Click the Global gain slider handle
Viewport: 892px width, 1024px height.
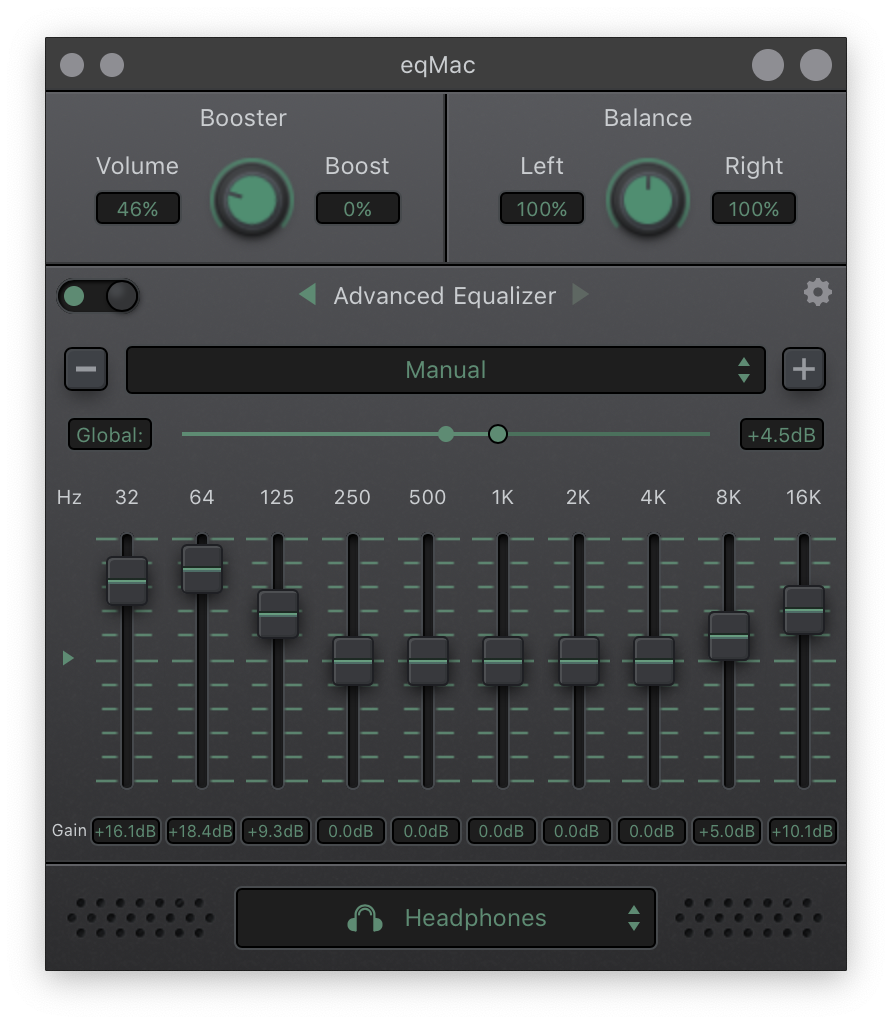coord(498,434)
